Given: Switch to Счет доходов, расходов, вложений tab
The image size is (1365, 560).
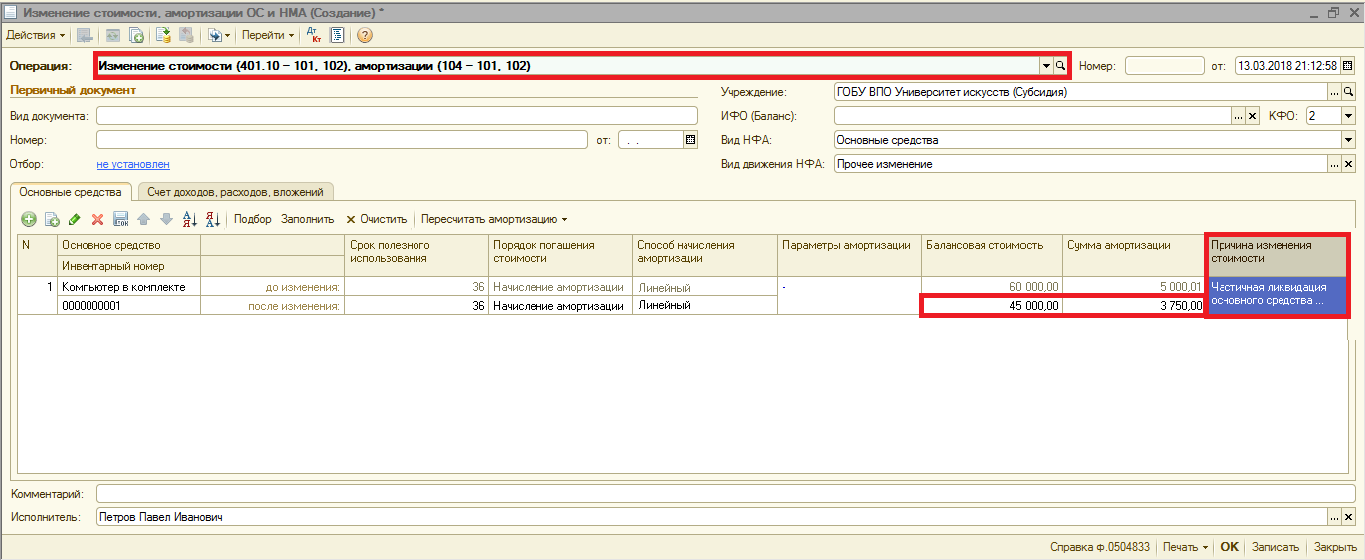Looking at the screenshot, I should click(x=236, y=191).
